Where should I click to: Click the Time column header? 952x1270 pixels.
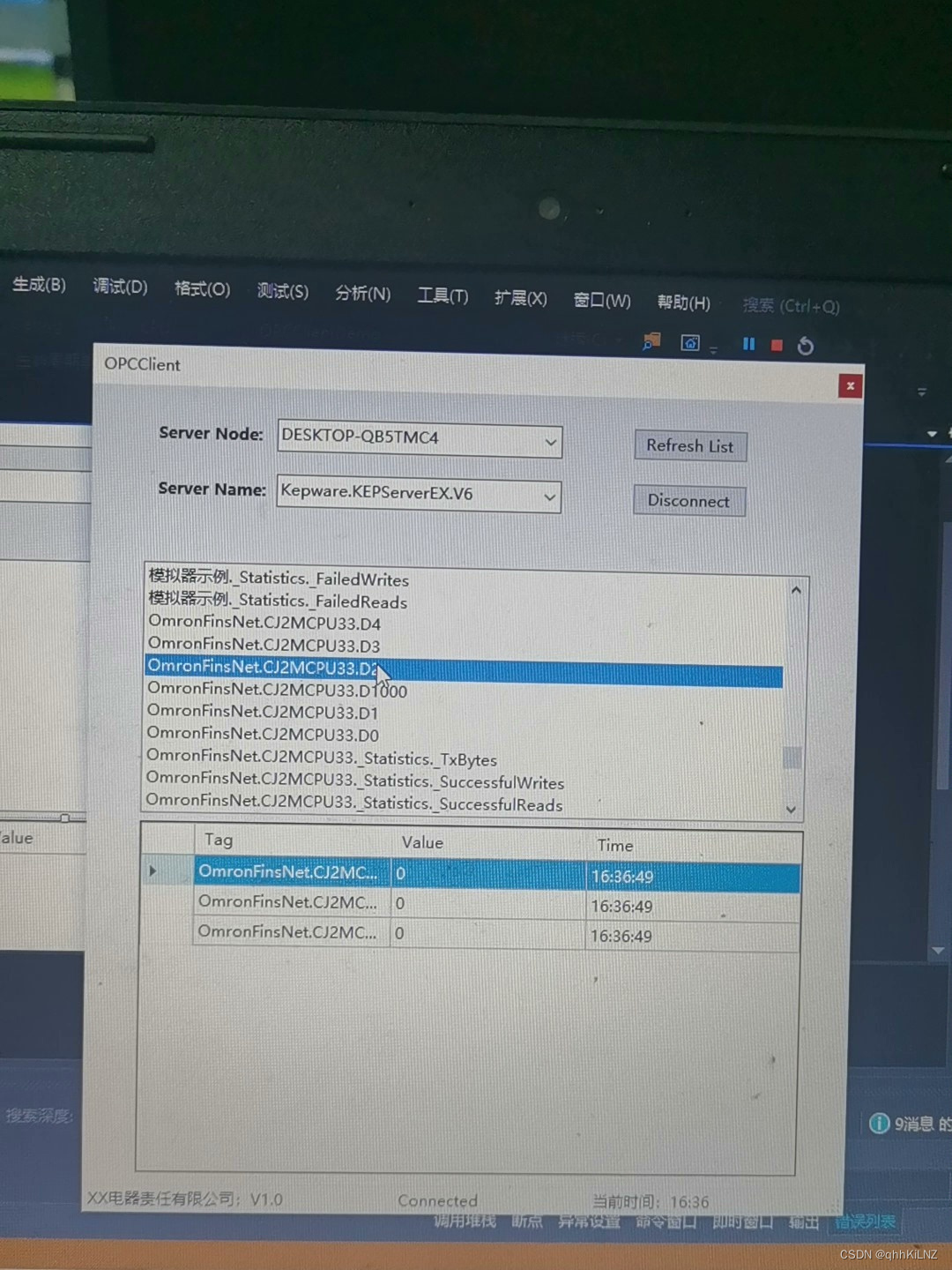point(695,845)
